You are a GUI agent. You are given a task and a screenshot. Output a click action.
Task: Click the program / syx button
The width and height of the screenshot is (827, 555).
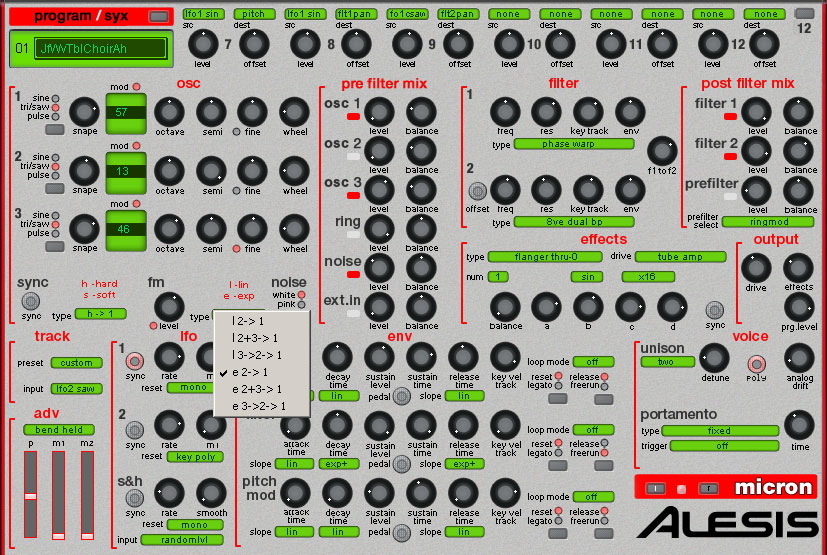tap(158, 16)
